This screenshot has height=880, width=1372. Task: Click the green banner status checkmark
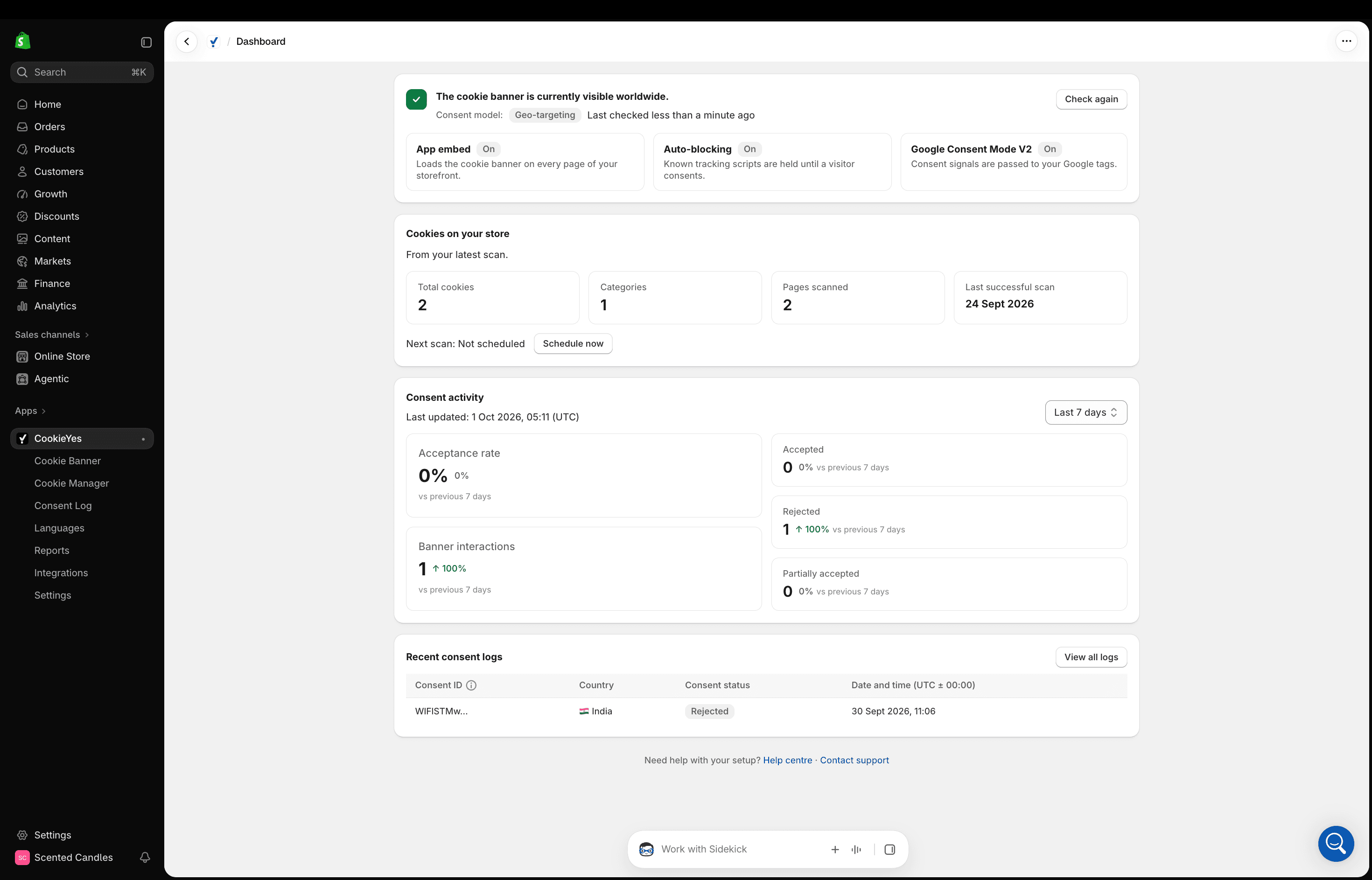pyautogui.click(x=417, y=99)
